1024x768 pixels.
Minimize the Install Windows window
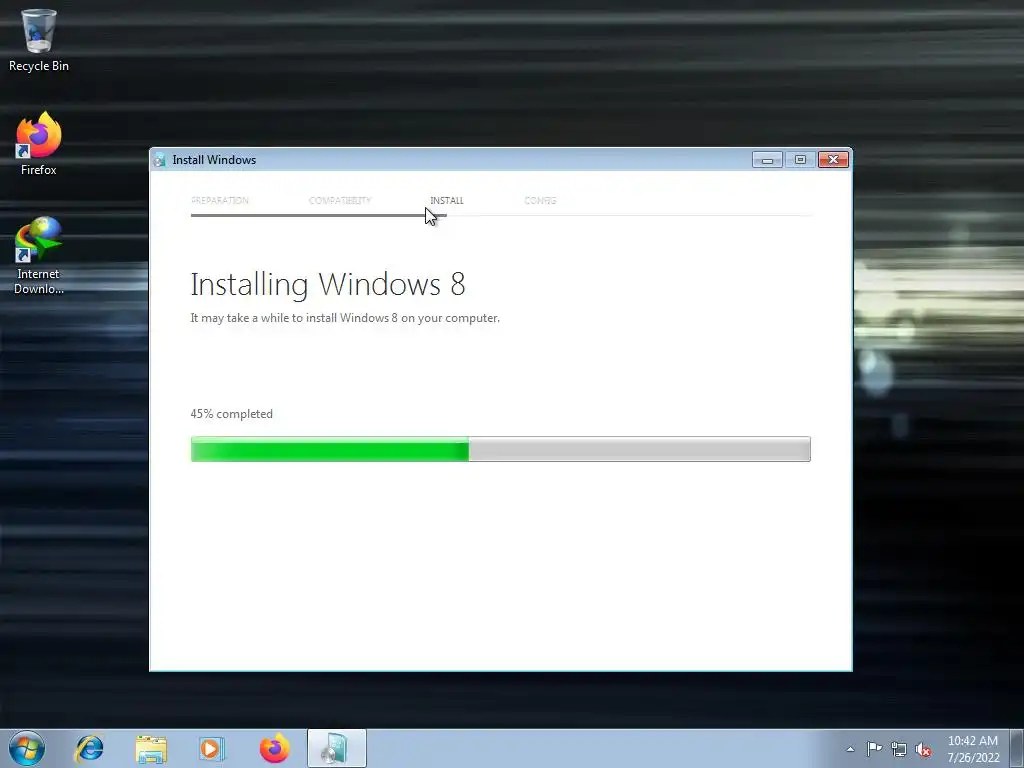point(767,159)
